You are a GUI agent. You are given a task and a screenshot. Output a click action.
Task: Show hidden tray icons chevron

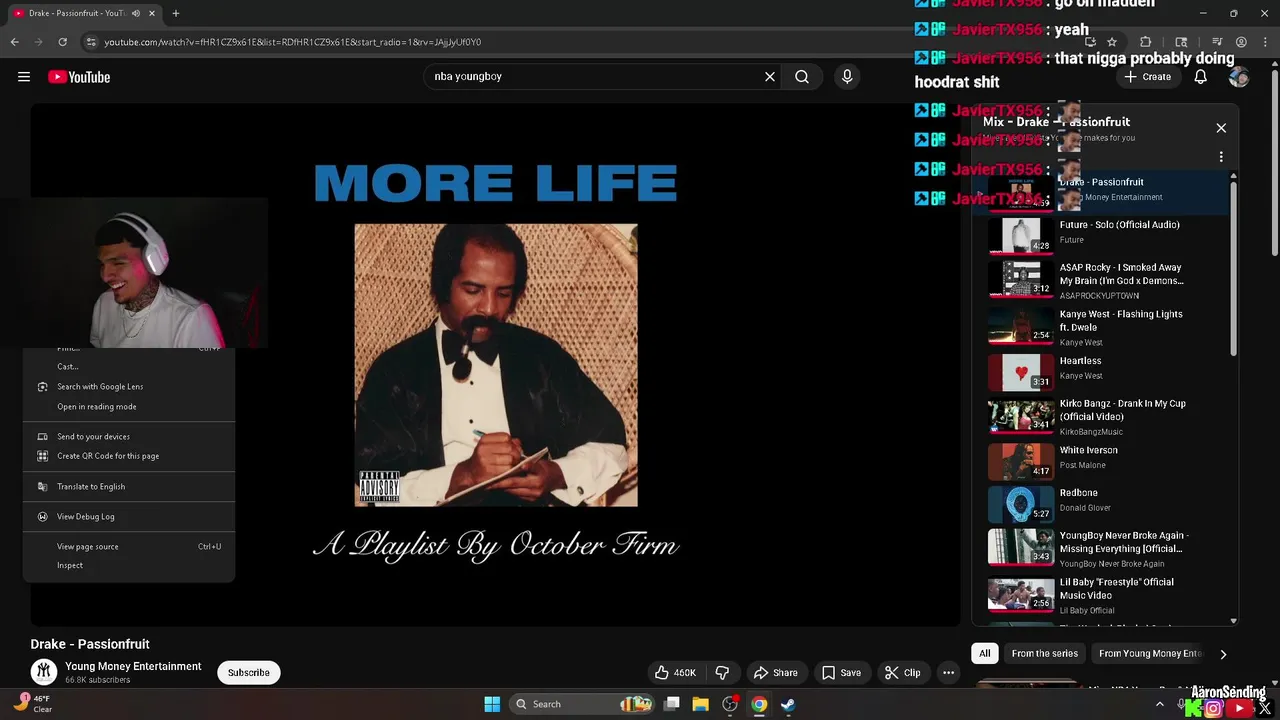pyautogui.click(x=1160, y=704)
